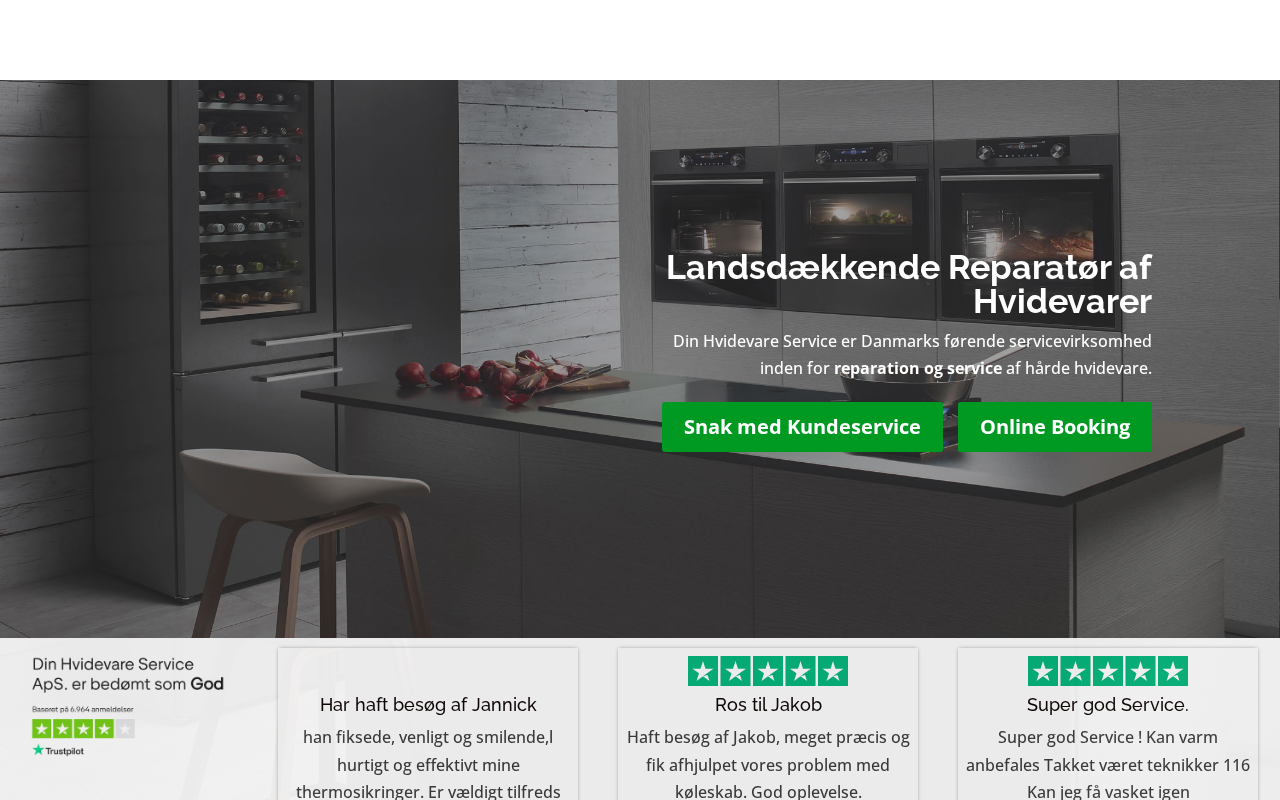This screenshot has height=800, width=1280.
Task: Select the Landsdækkende Reparatør af Hvidevarer heading
Action: 909,284
